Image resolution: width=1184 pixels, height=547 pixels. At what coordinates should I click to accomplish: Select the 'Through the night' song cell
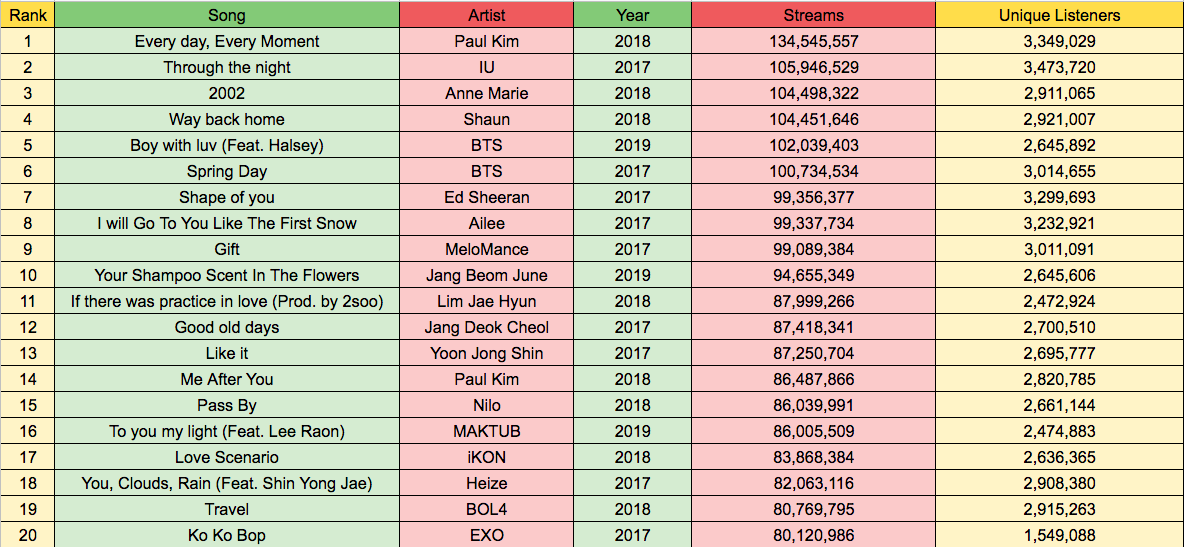coord(227,67)
